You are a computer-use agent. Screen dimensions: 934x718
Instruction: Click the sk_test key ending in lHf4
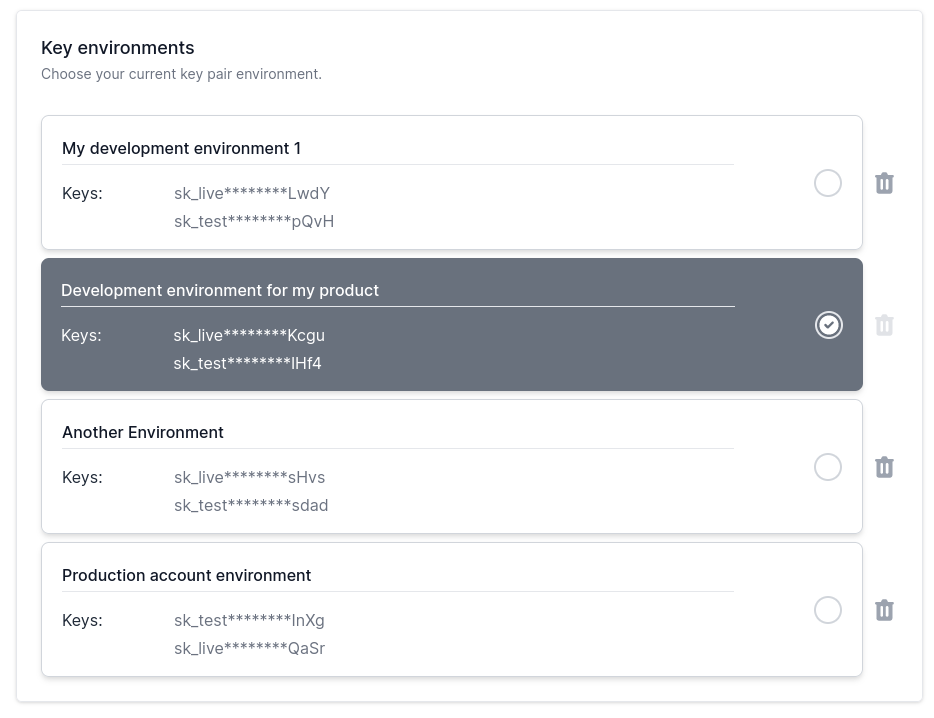click(x=247, y=363)
